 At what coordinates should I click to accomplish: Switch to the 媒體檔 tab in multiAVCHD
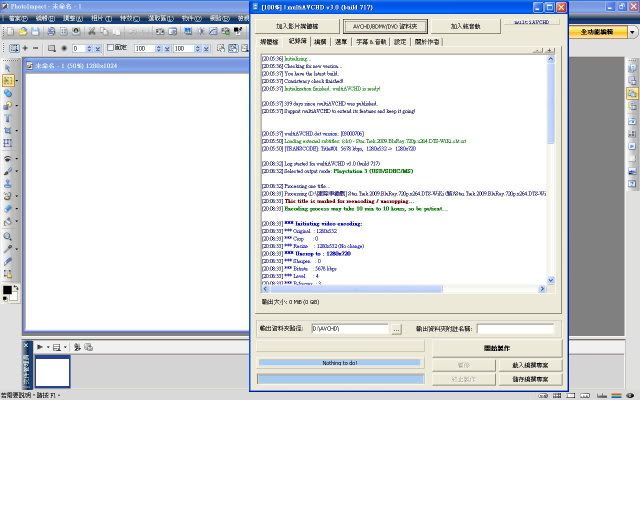269,42
